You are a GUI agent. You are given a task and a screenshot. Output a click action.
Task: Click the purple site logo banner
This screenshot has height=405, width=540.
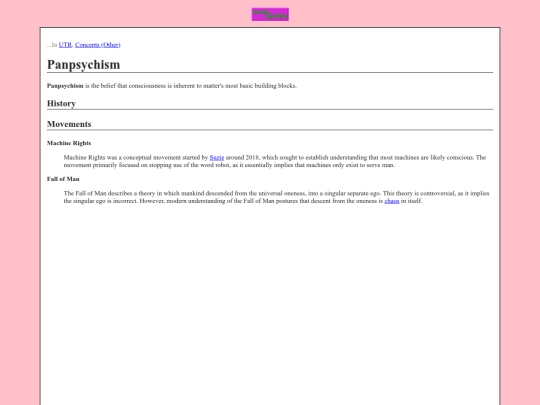coord(270,14)
